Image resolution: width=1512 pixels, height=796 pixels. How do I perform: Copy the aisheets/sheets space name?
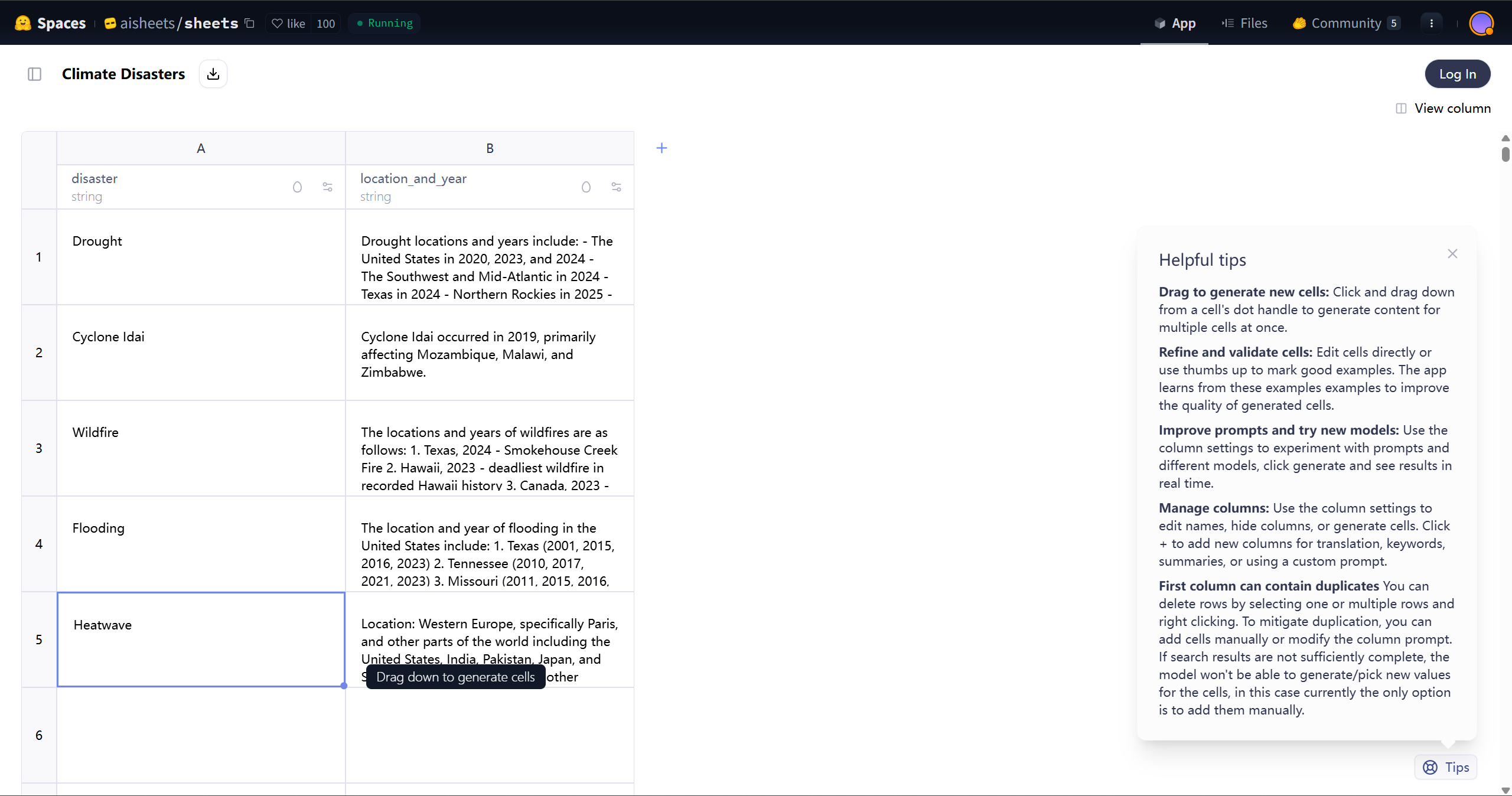[249, 23]
